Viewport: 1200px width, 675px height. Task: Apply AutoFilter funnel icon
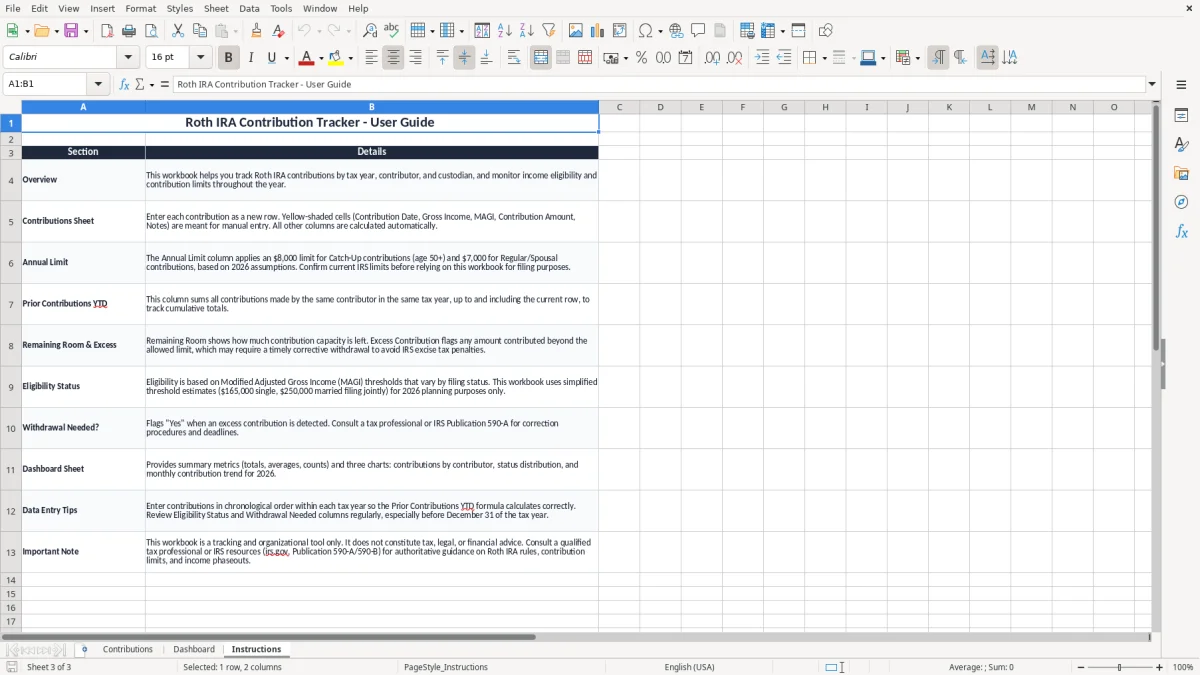pyautogui.click(x=548, y=31)
